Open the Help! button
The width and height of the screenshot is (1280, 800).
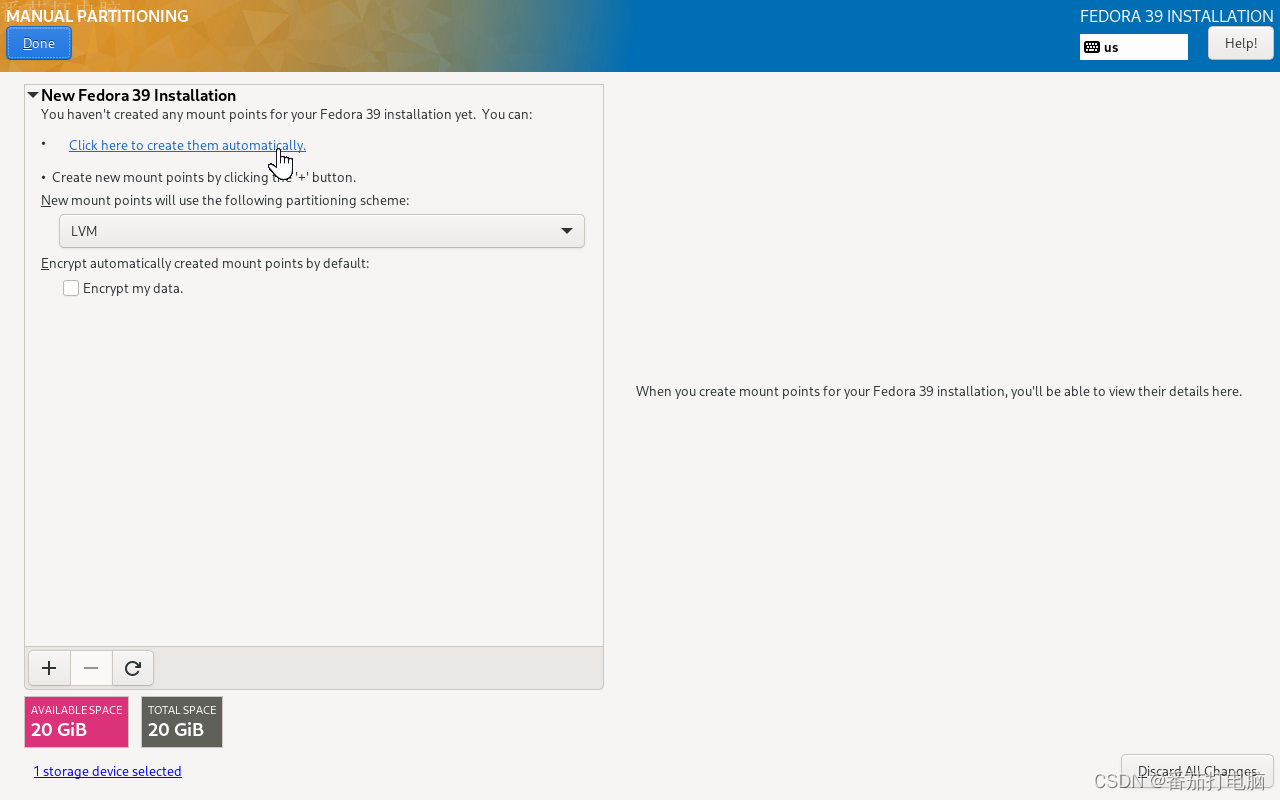pos(1241,43)
